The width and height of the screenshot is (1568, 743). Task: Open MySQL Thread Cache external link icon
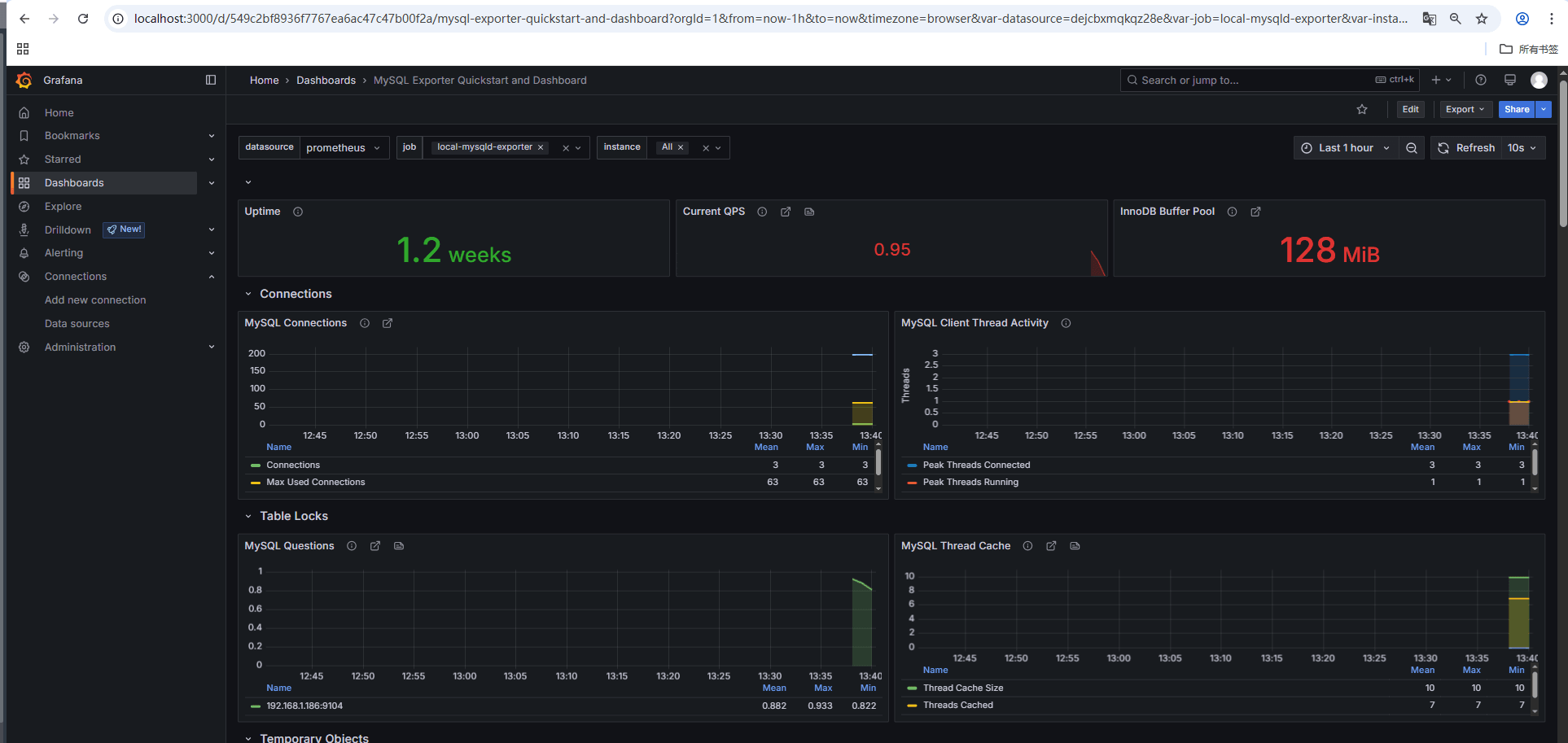coord(1051,546)
